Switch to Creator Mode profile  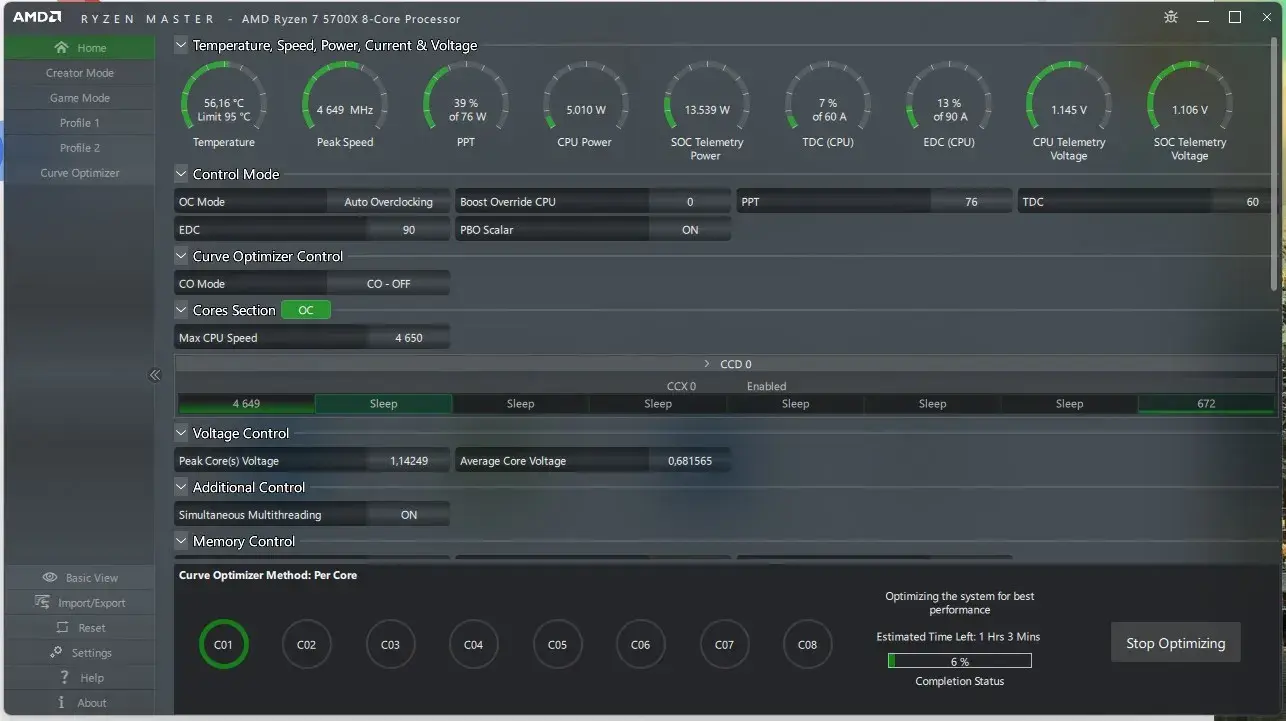79,73
